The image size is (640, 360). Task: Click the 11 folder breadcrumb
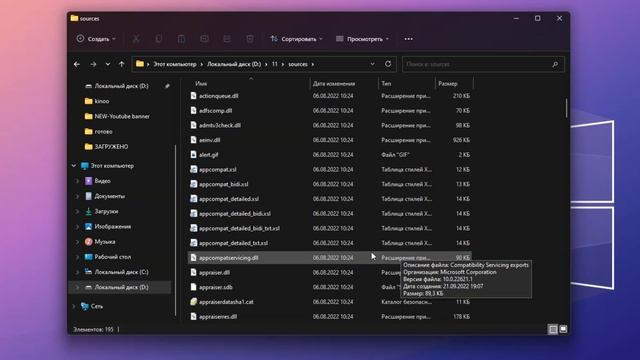pos(275,64)
